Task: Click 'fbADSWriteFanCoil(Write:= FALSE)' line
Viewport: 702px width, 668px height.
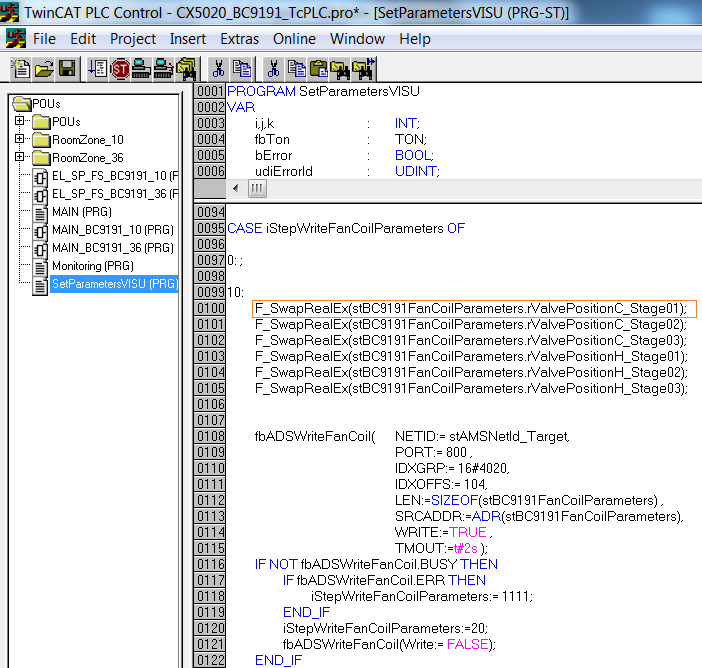Action: click(389, 644)
